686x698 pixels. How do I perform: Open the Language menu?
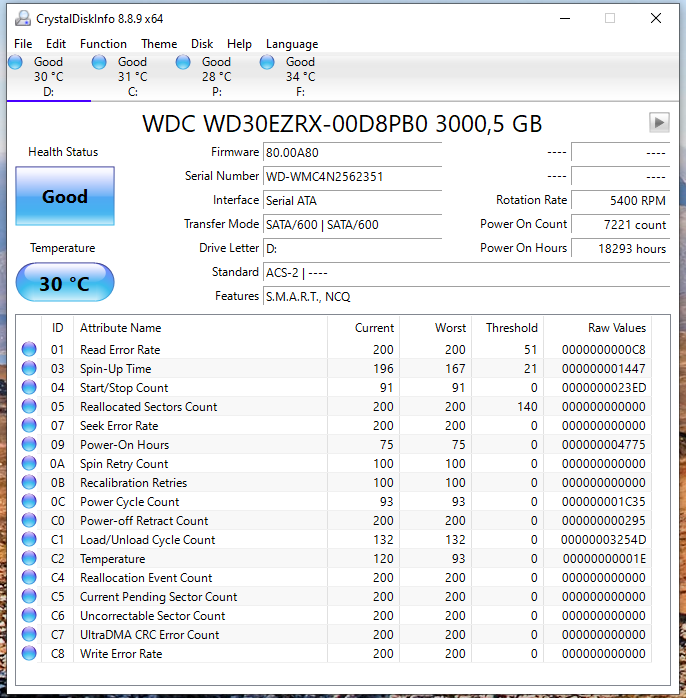(292, 44)
